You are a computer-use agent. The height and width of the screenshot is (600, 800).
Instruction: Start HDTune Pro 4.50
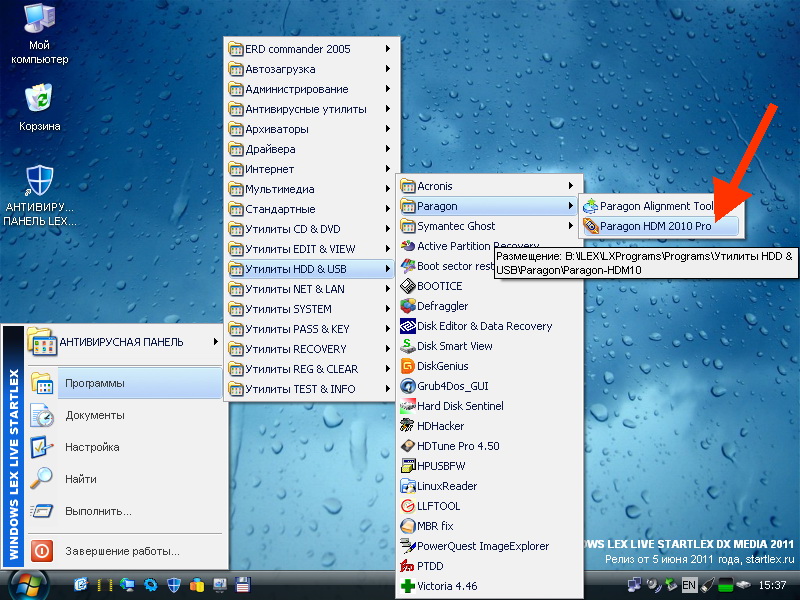click(x=457, y=446)
